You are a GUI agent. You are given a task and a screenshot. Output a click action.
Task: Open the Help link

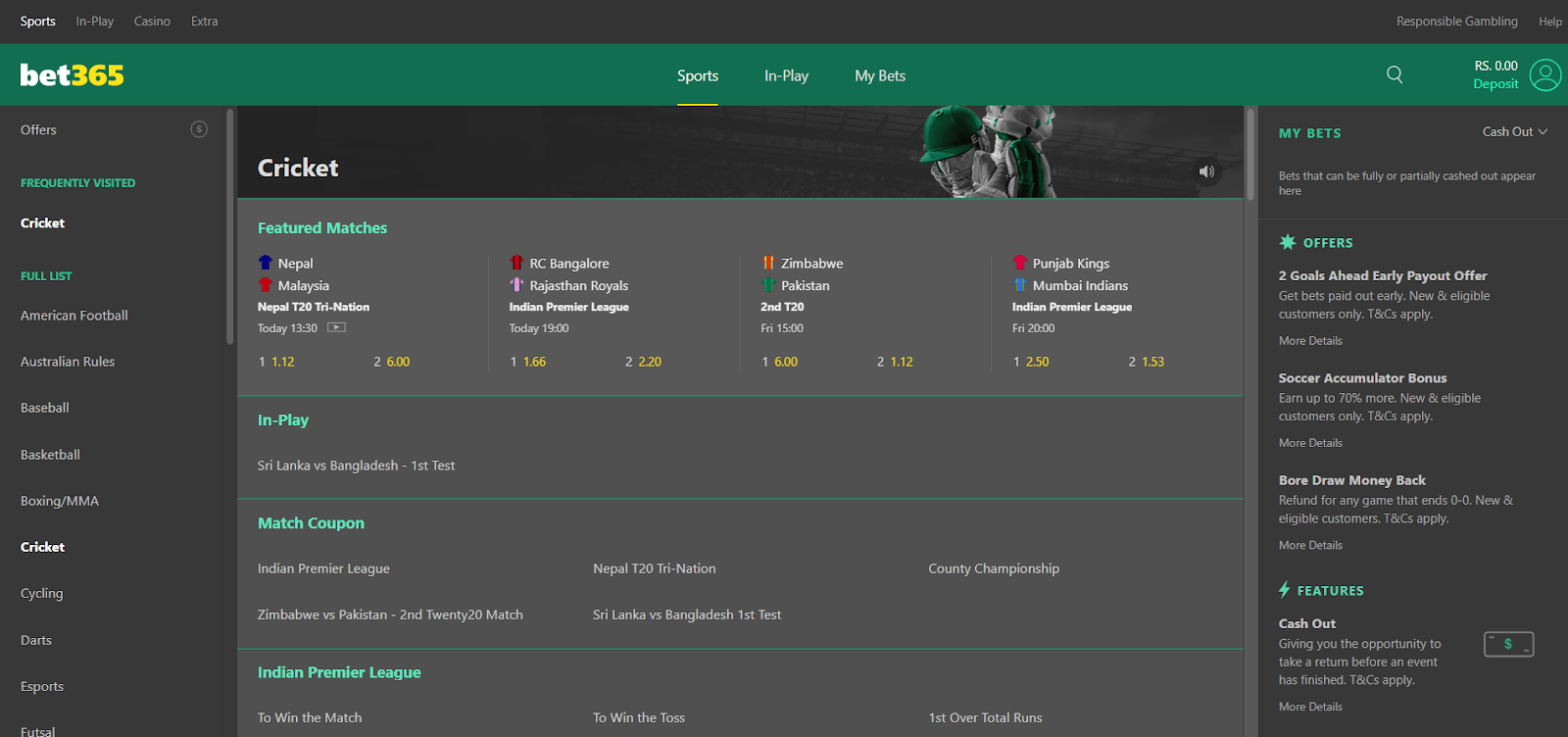pyautogui.click(x=1550, y=22)
